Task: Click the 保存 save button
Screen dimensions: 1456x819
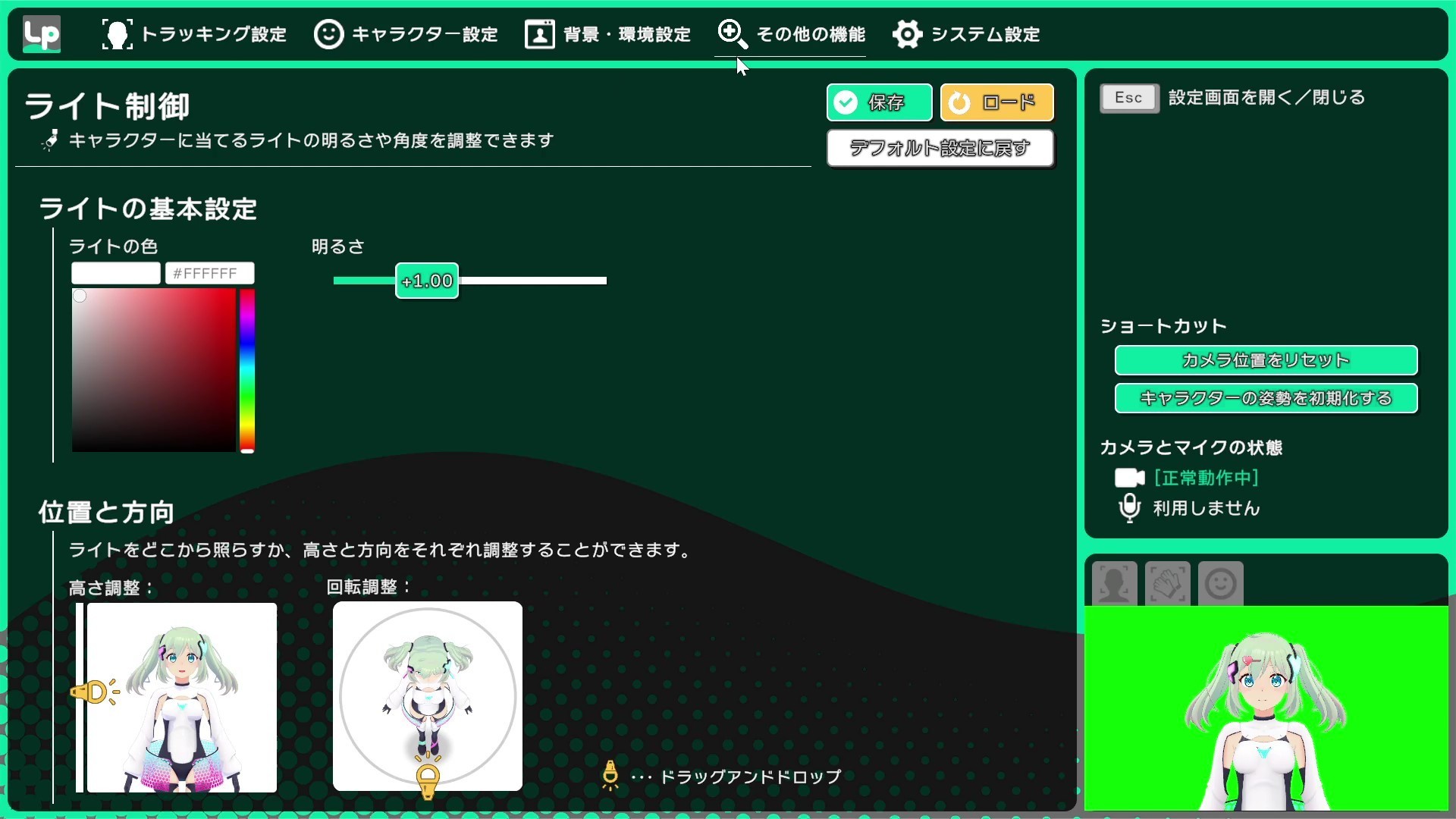Action: pos(879,102)
